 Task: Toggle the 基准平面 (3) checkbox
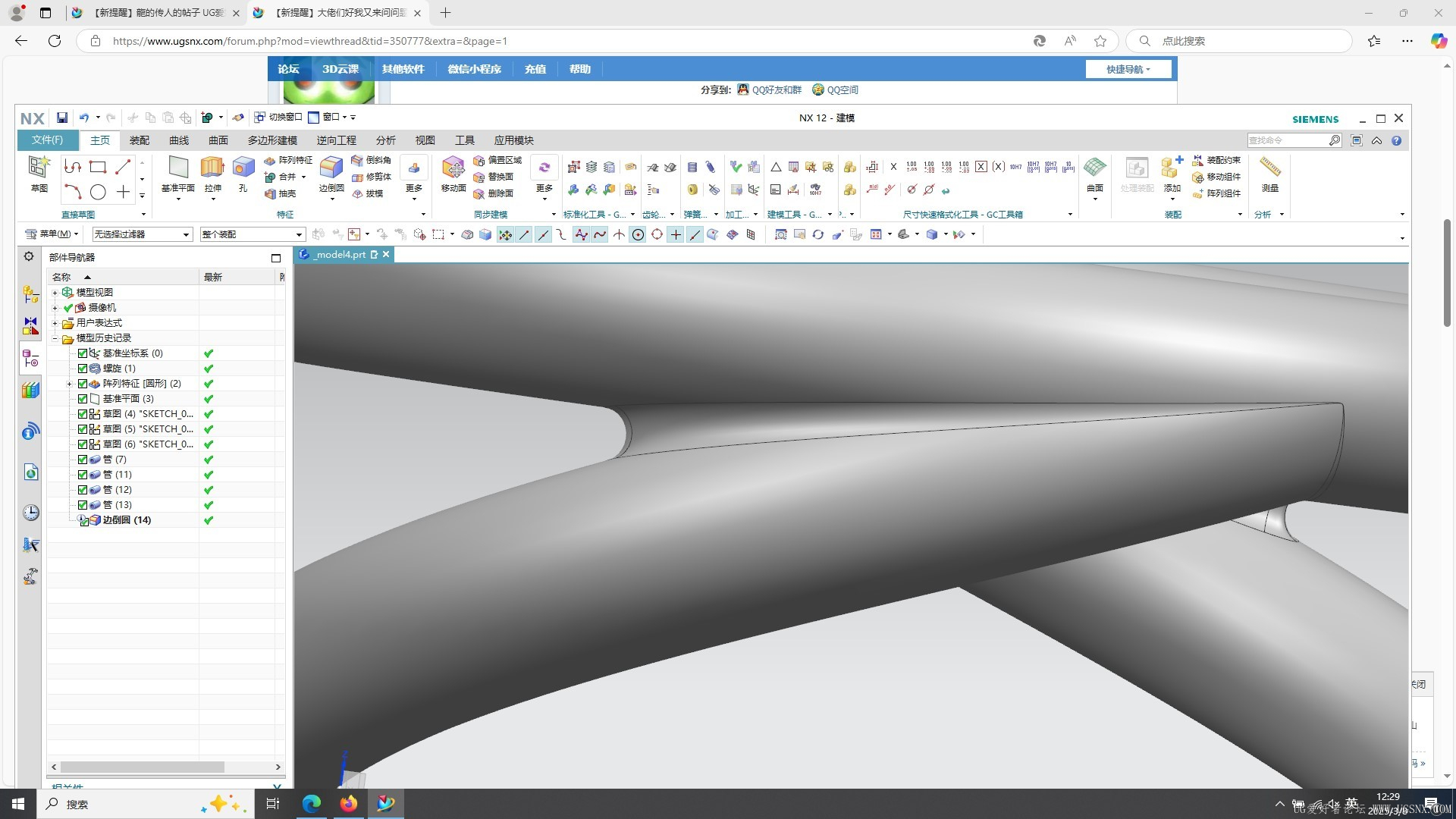click(83, 399)
